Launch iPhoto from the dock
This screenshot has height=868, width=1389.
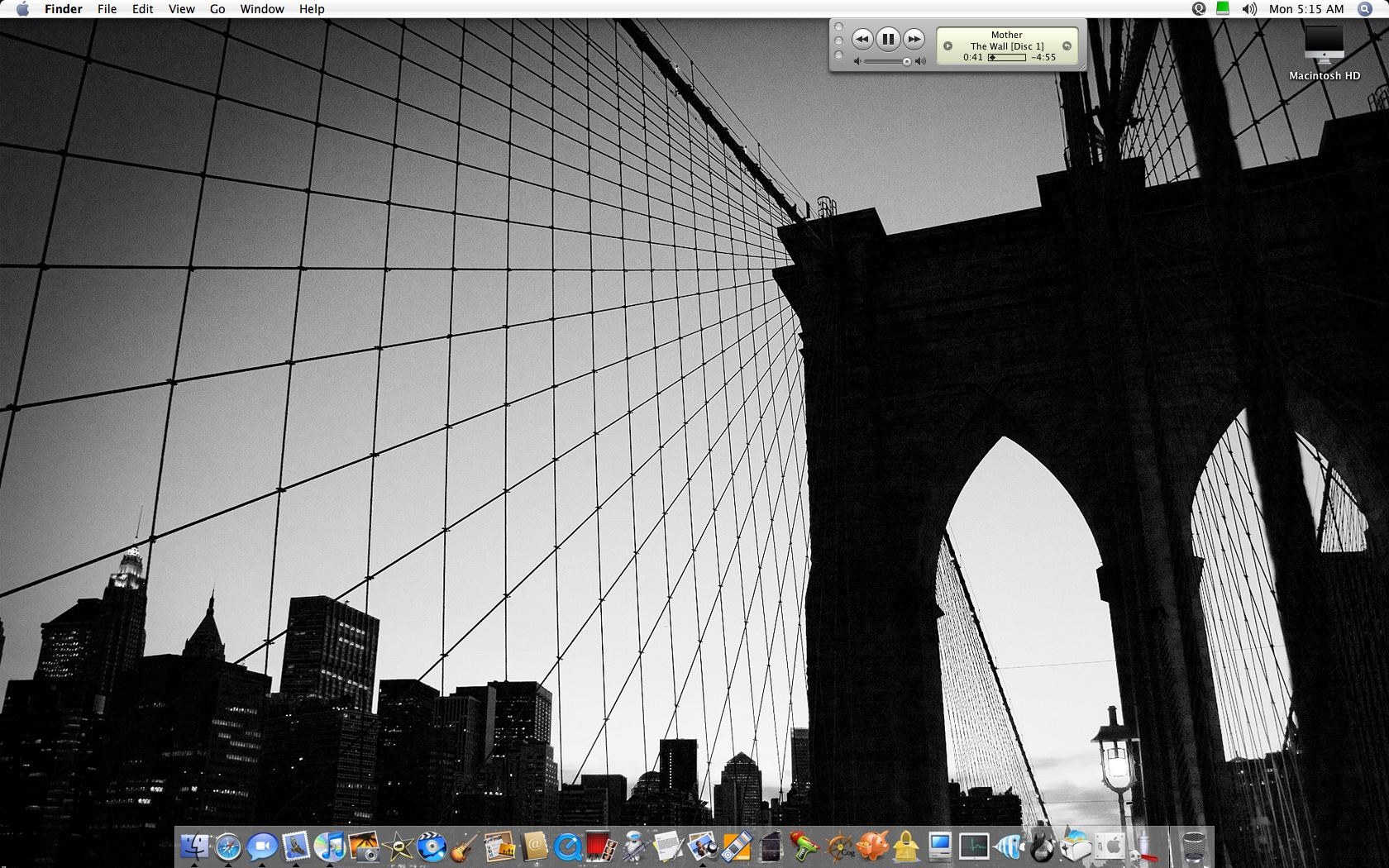pyautogui.click(x=364, y=846)
